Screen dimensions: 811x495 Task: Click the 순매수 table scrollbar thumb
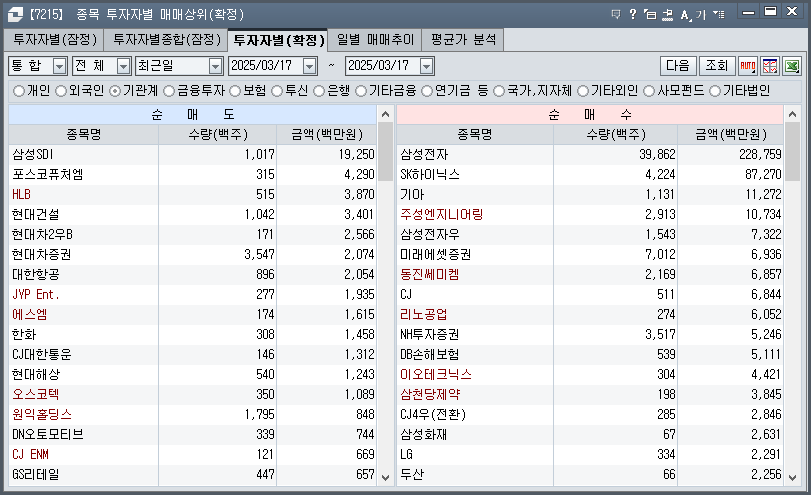792,152
